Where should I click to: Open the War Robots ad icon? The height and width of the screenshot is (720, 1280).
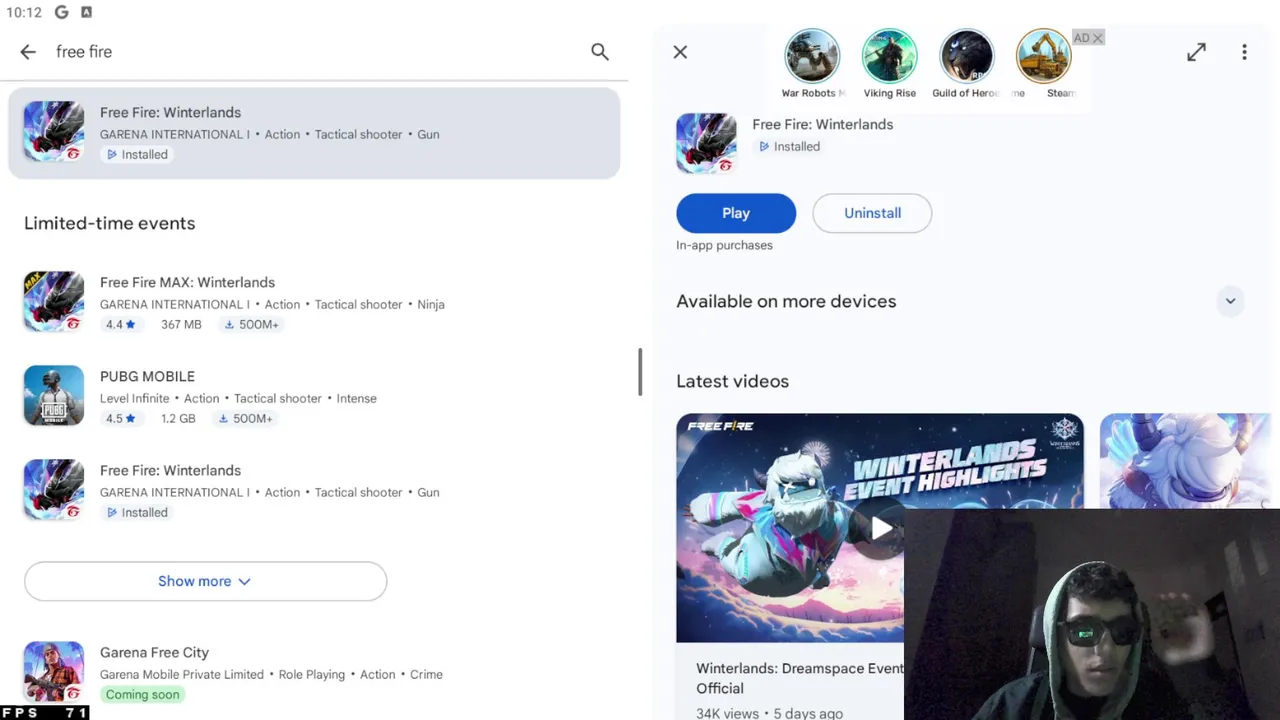tap(812, 56)
